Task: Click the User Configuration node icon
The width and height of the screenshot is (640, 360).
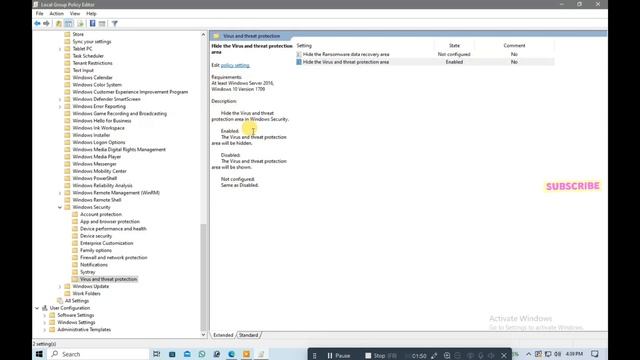Action: click(x=45, y=308)
